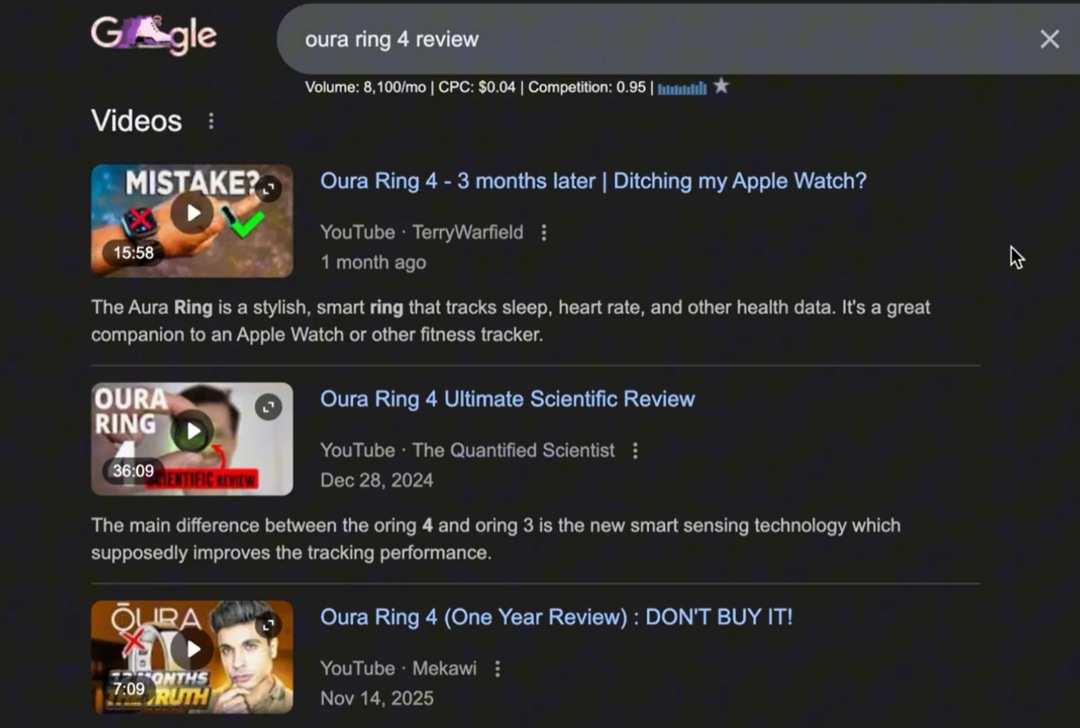The height and width of the screenshot is (728, 1080).
Task: Click inside the search field text
Action: click(x=392, y=39)
